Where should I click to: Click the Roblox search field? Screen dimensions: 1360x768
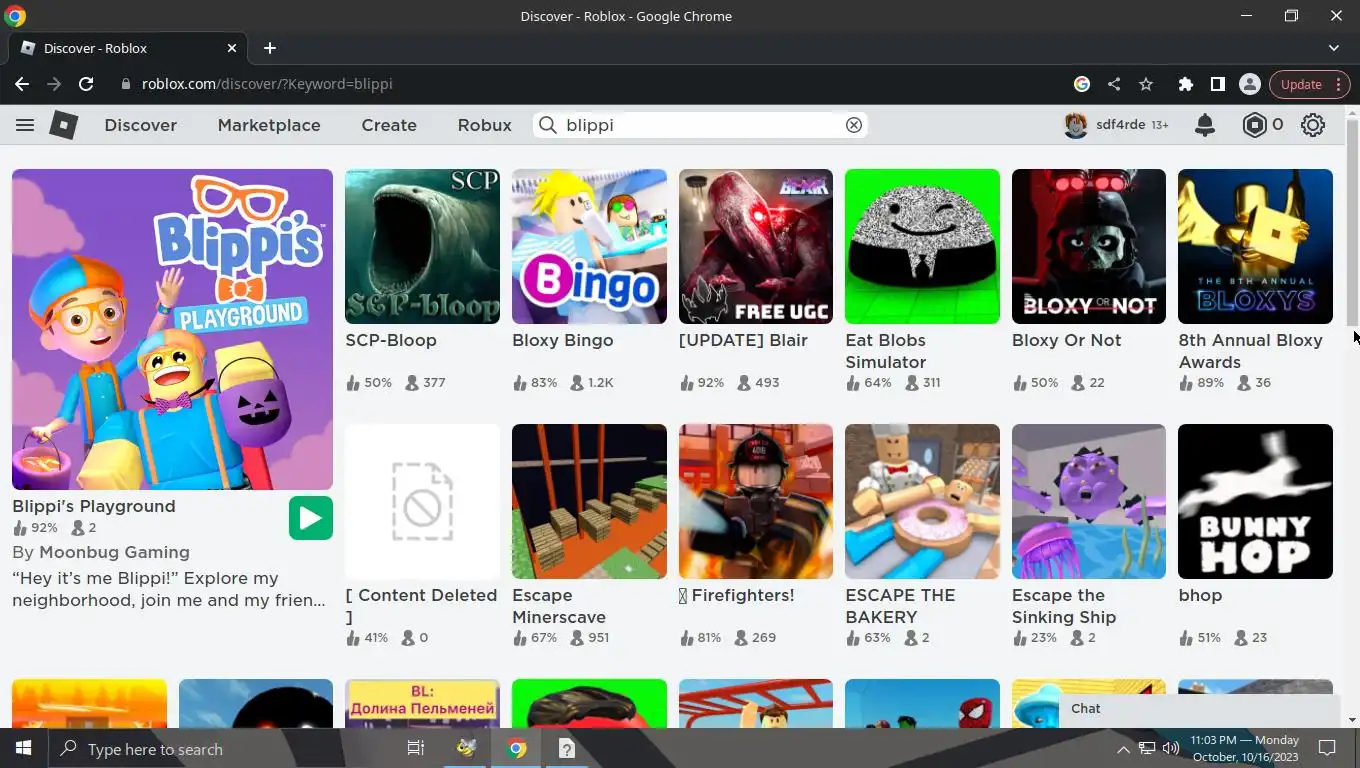700,125
